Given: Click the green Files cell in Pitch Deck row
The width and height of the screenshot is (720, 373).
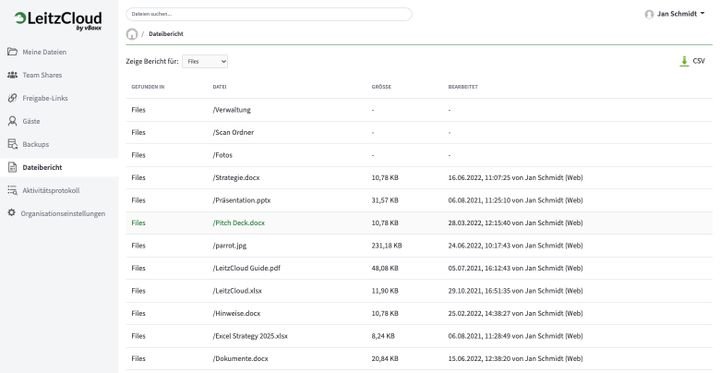Looking at the screenshot, I should point(138,223).
